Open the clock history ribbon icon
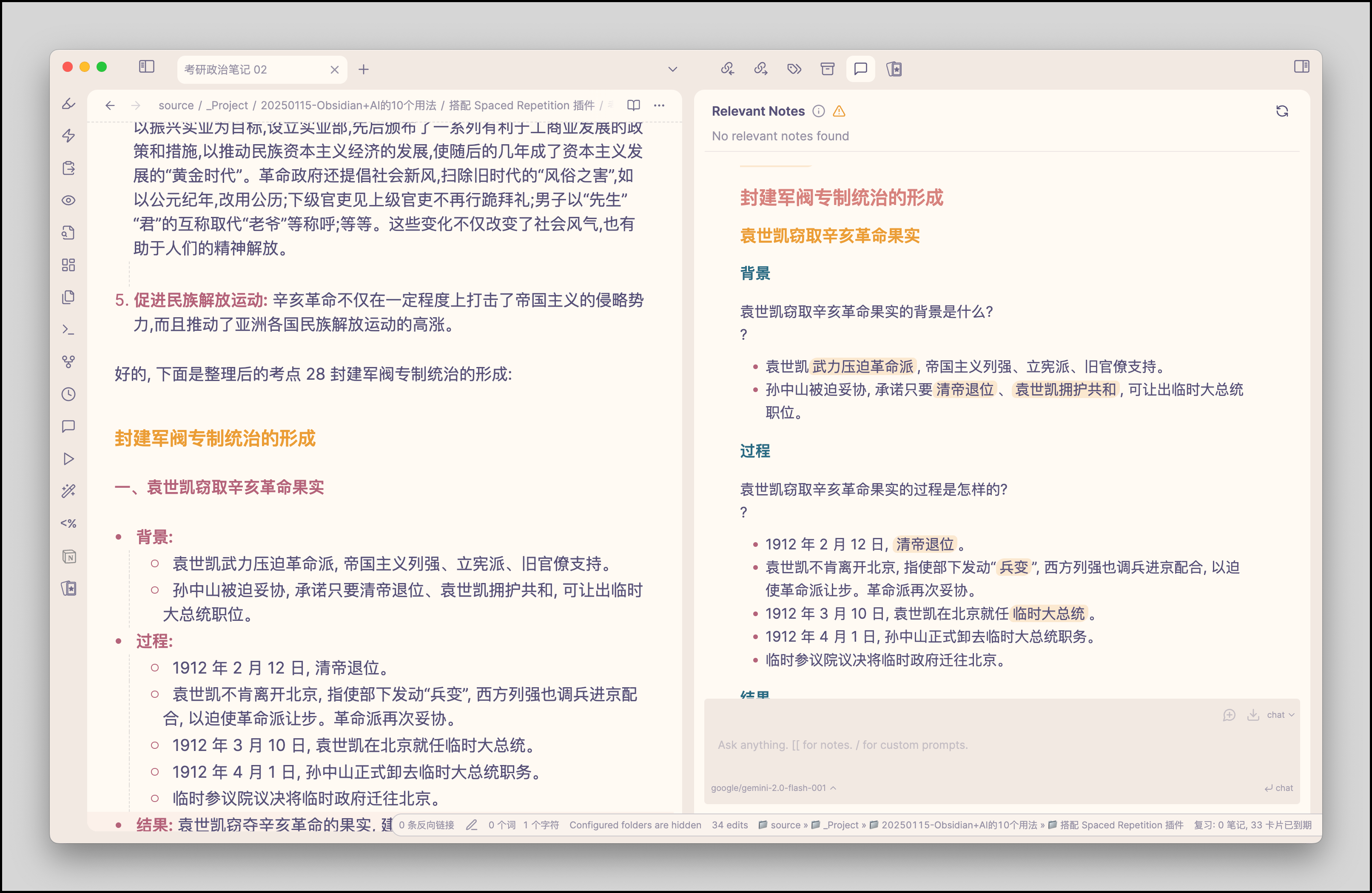 tap(68, 394)
